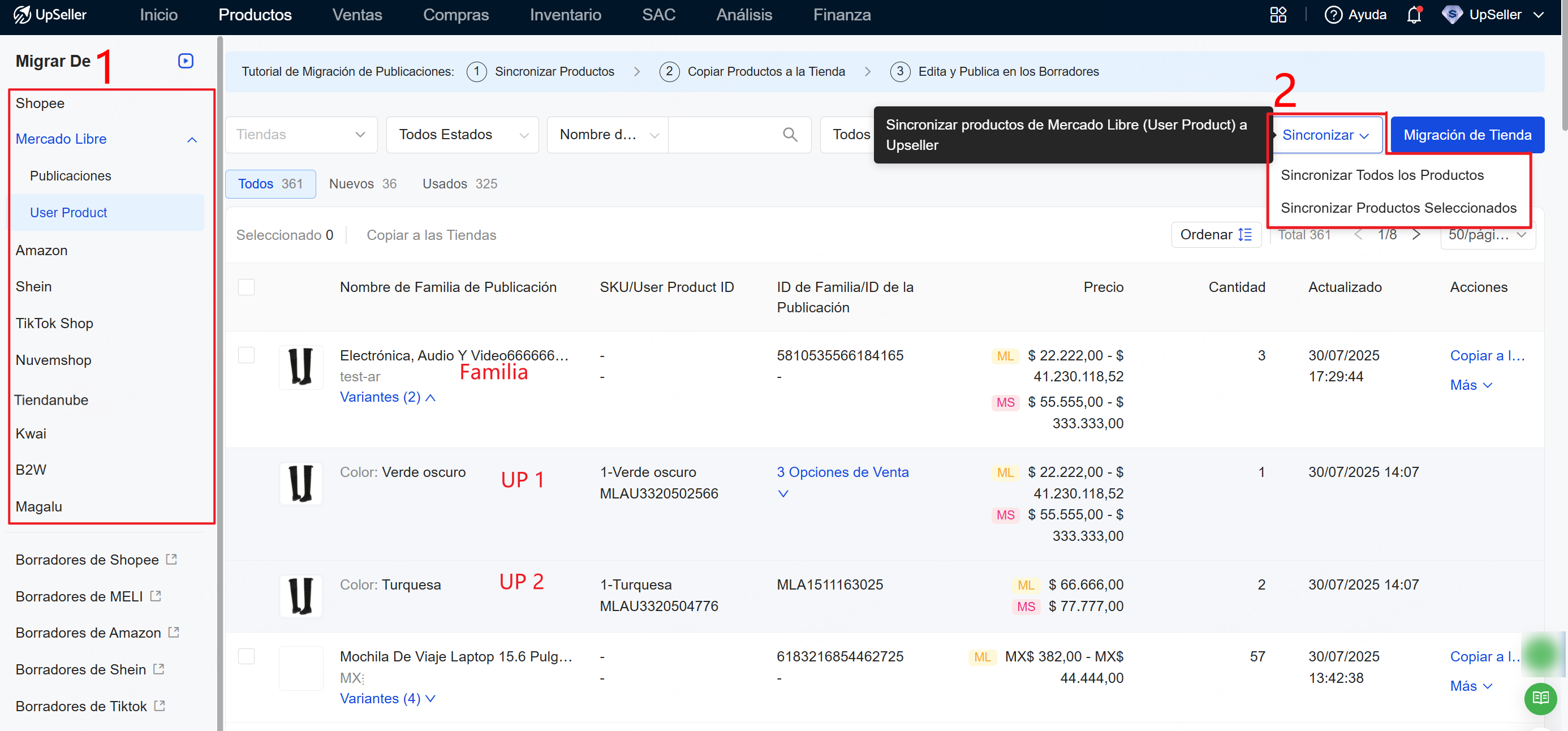Open Borradores de Shein external link icon

[x=159, y=669]
